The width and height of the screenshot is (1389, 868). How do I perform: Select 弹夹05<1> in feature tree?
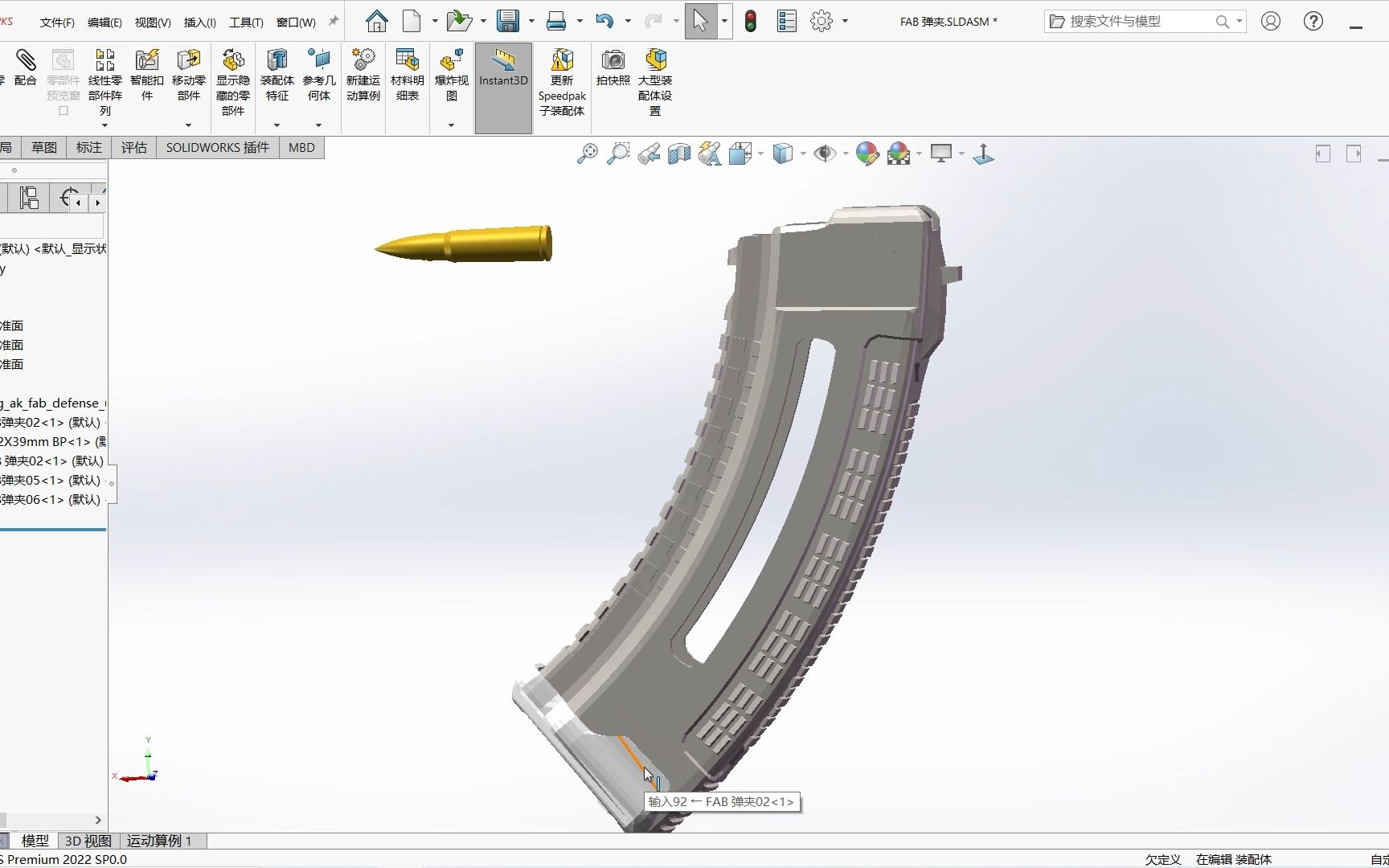pos(51,480)
